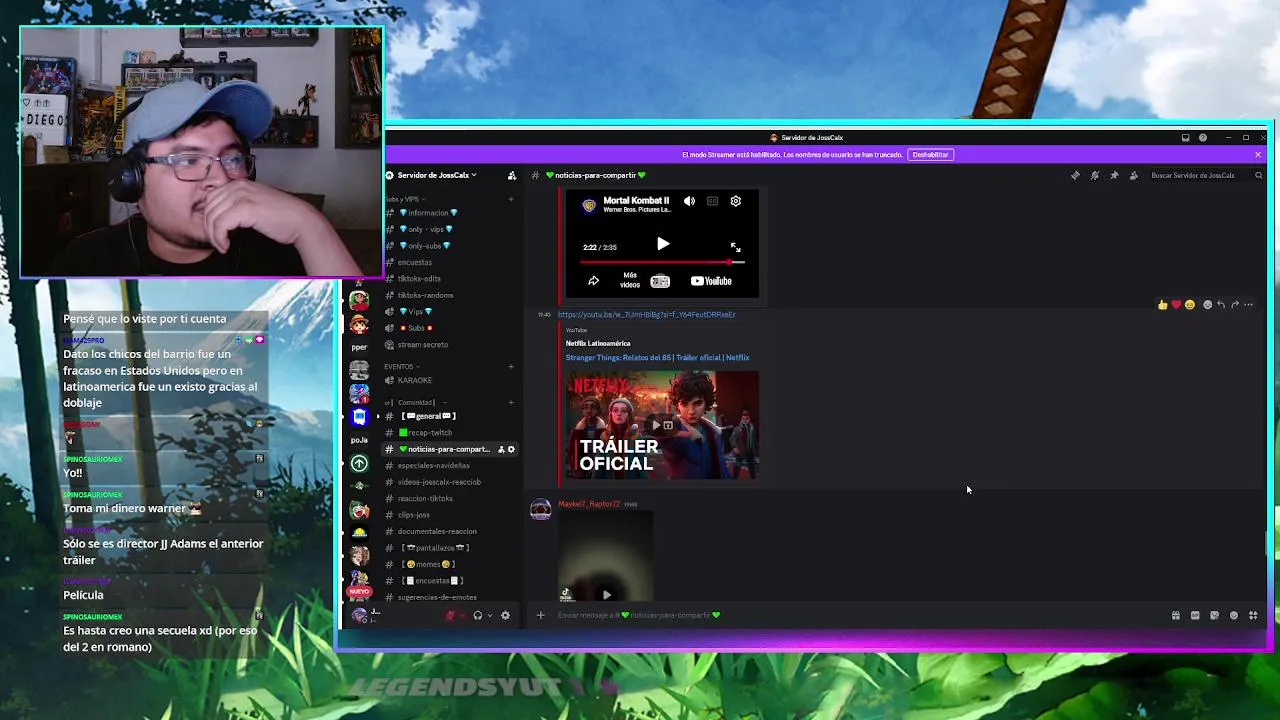Open pinned messages pin icon

[1114, 175]
